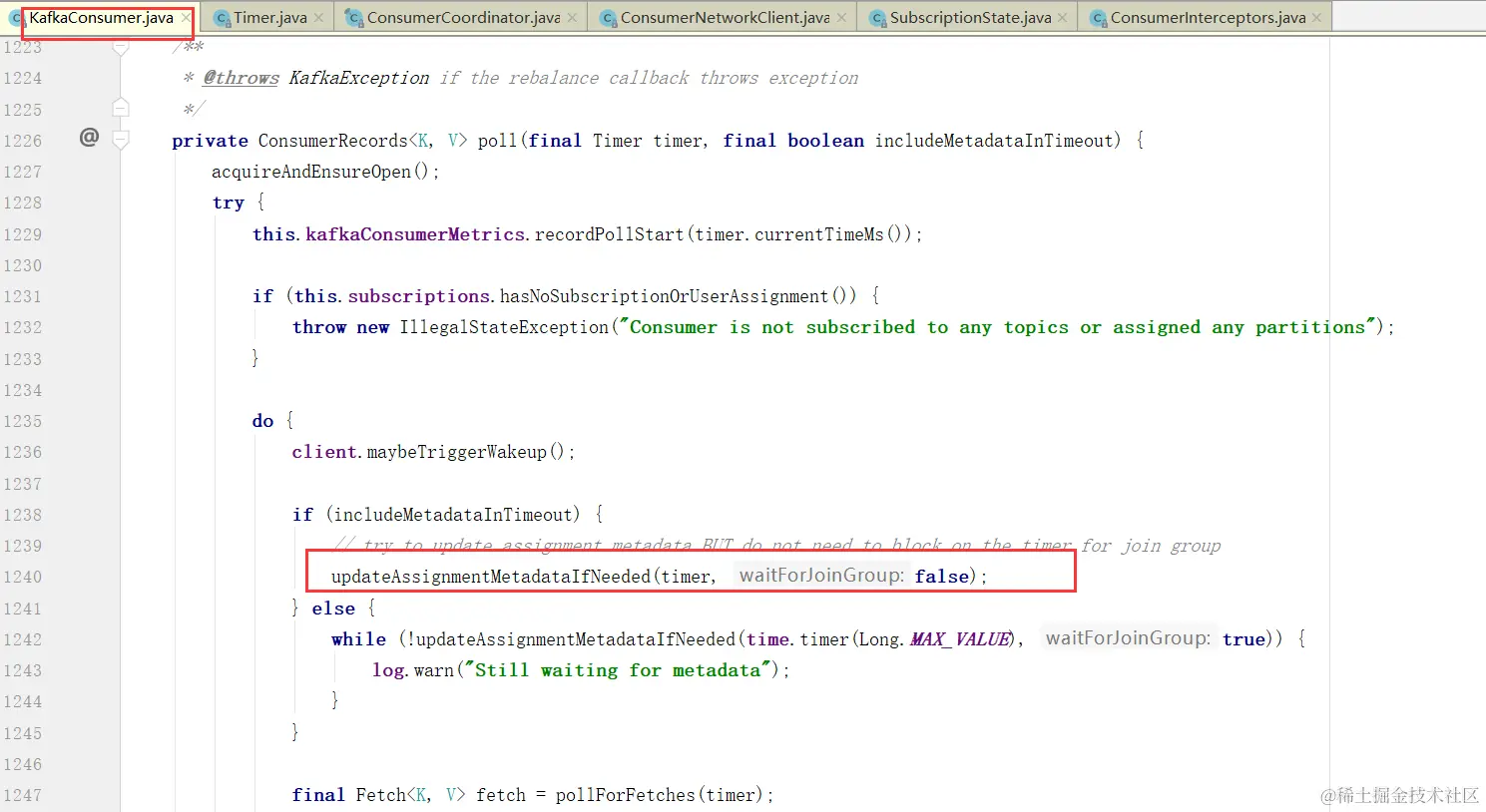This screenshot has width=1486, height=812.
Task: Click line number 1243 in the gutter
Action: pyautogui.click(x=22, y=670)
